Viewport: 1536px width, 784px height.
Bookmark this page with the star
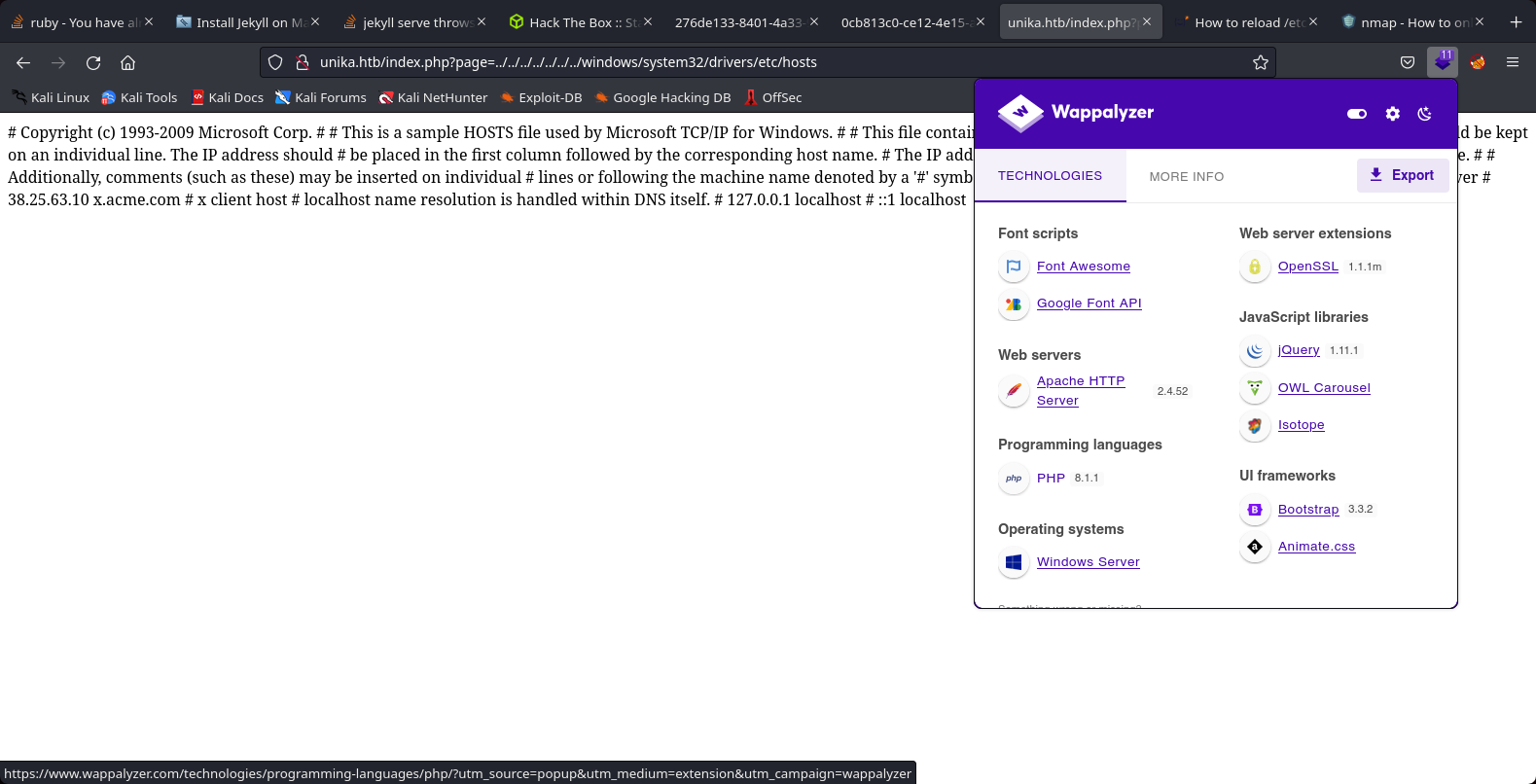point(1261,62)
